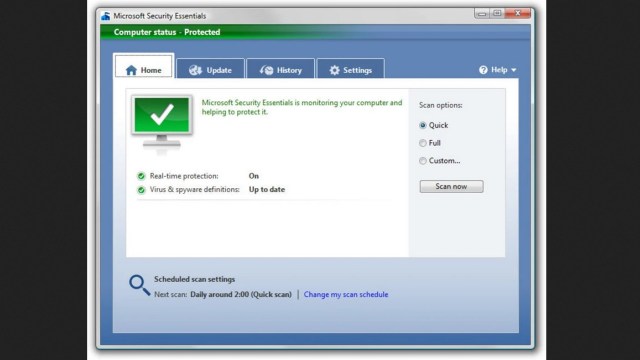Click "Virus & spyware definitions:" label
The height and width of the screenshot is (360, 640).
pyautogui.click(x=194, y=189)
